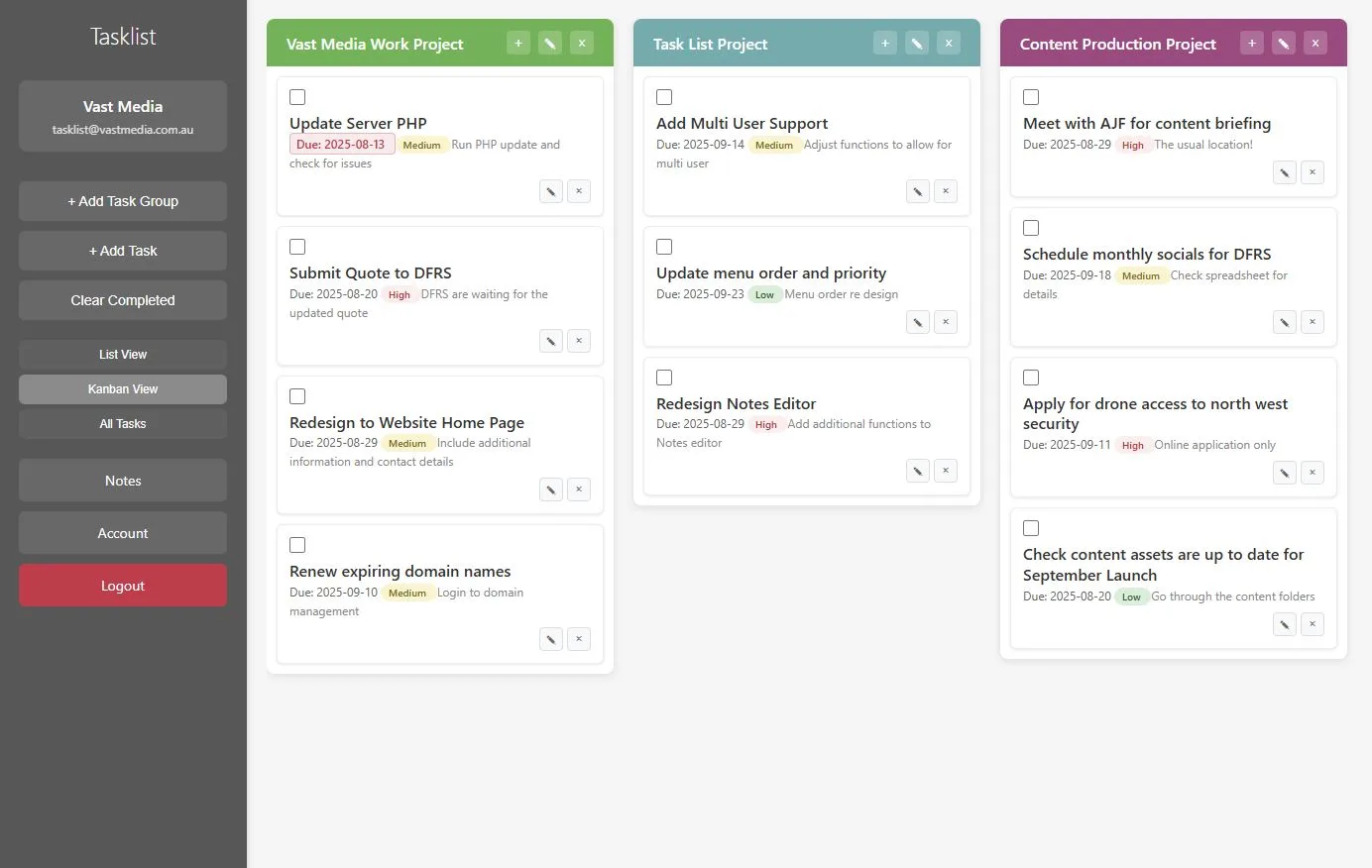Edit the Update Server PHP task
This screenshot has height=868, width=1372.
[x=551, y=191]
